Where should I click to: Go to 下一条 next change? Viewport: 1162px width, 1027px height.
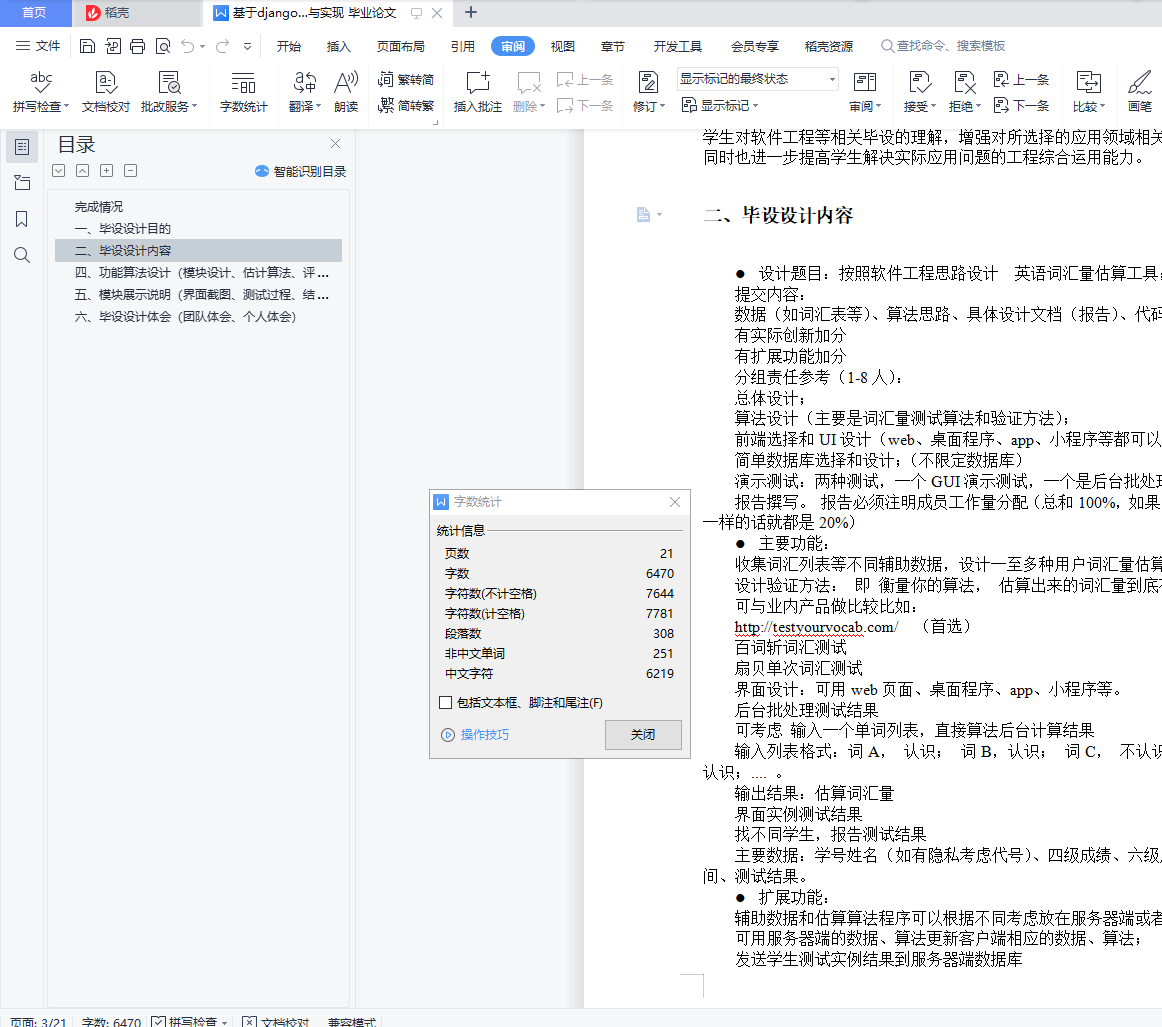(1021, 105)
